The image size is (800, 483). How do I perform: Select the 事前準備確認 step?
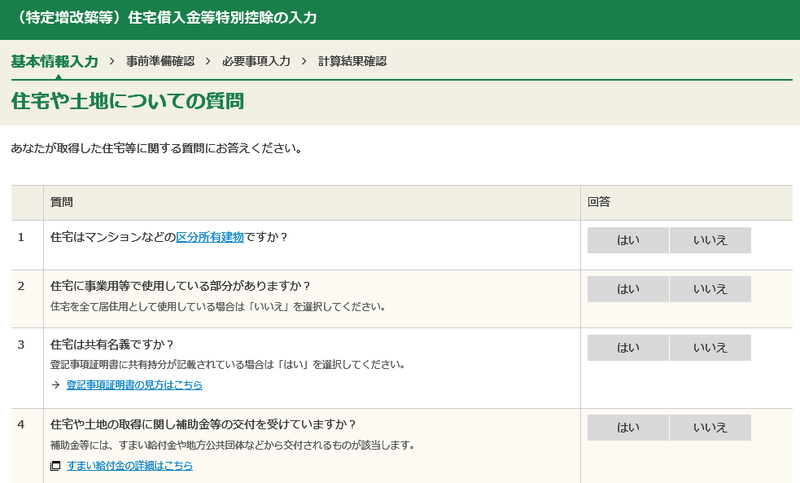pos(160,62)
